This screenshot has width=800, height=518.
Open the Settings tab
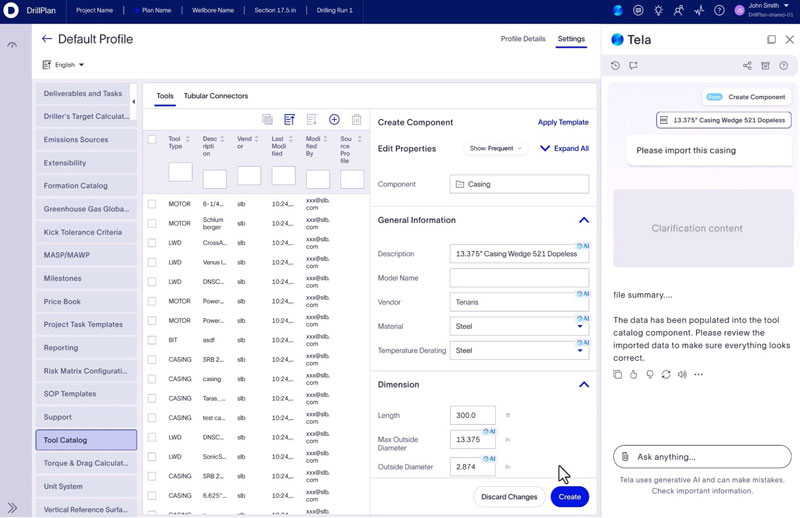571,39
